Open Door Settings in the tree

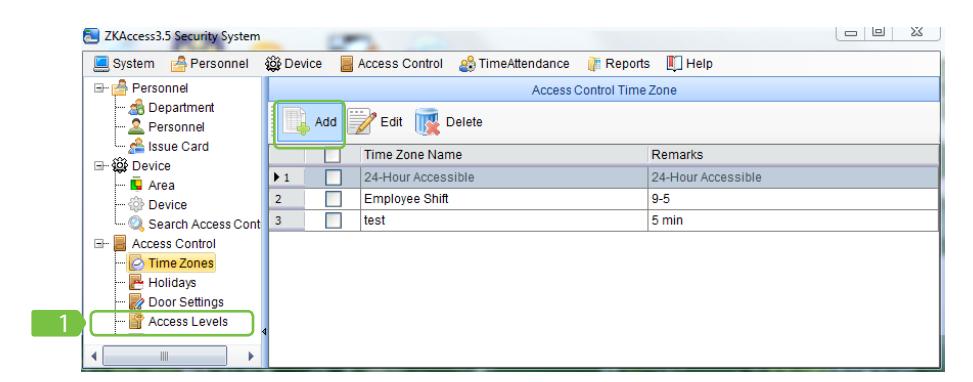point(186,302)
